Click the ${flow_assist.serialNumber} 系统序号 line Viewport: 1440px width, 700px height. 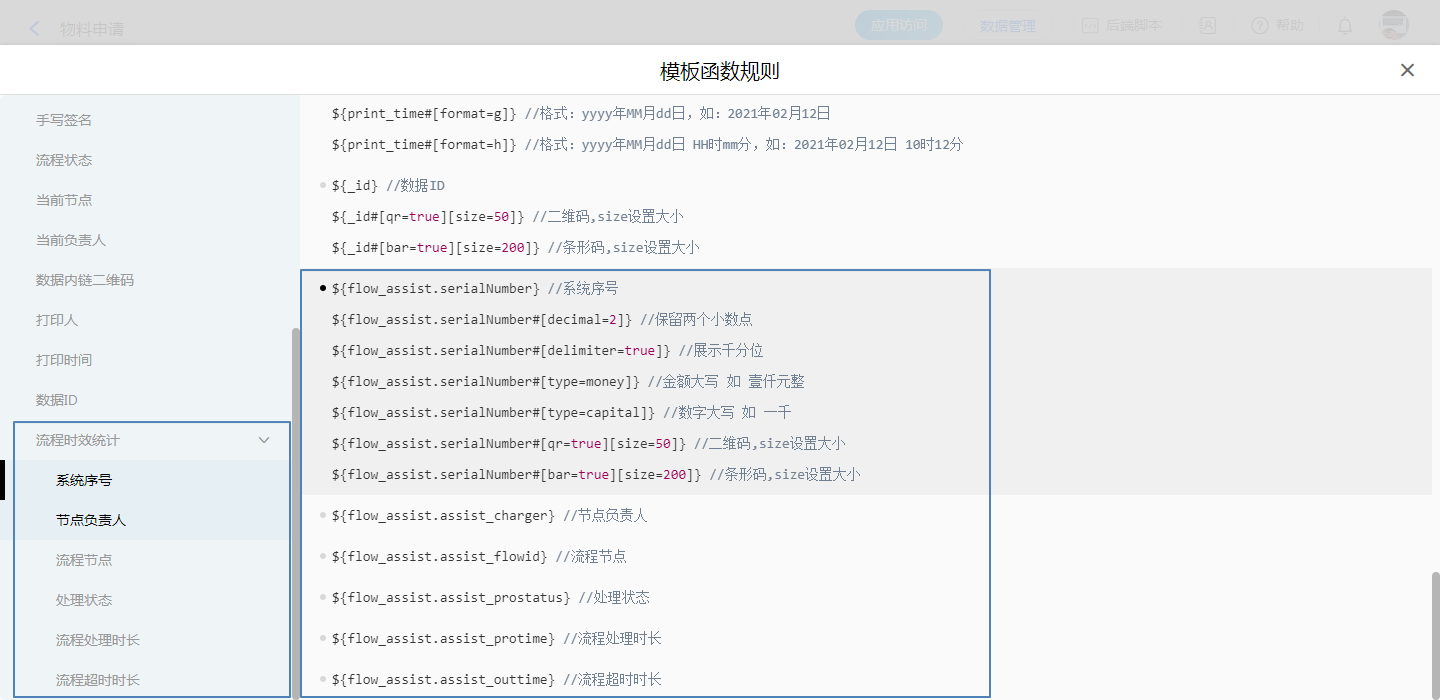tap(435, 288)
